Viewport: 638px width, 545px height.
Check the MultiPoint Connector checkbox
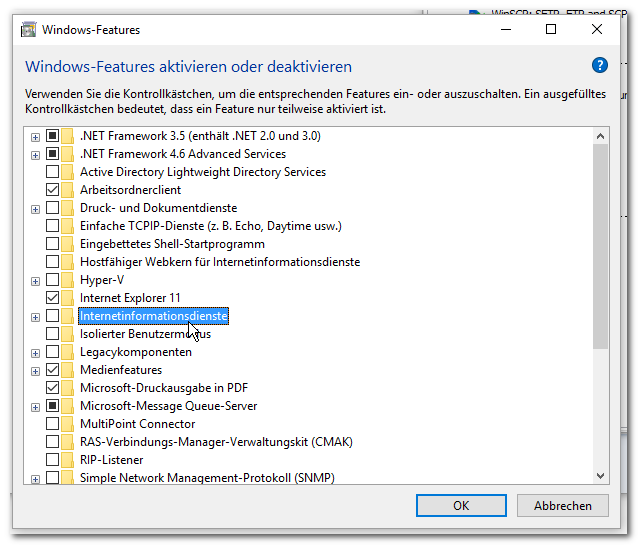pyautogui.click(x=52, y=424)
